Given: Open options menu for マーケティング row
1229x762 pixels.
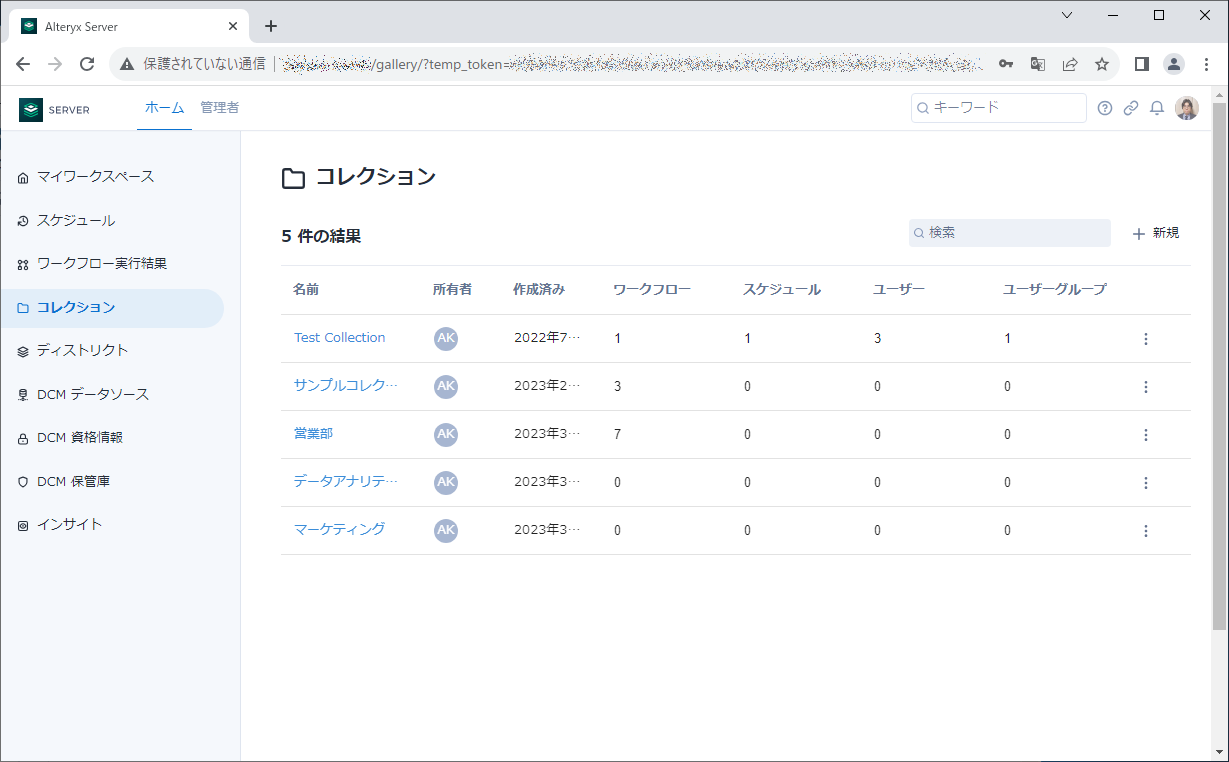Looking at the screenshot, I should point(1146,531).
